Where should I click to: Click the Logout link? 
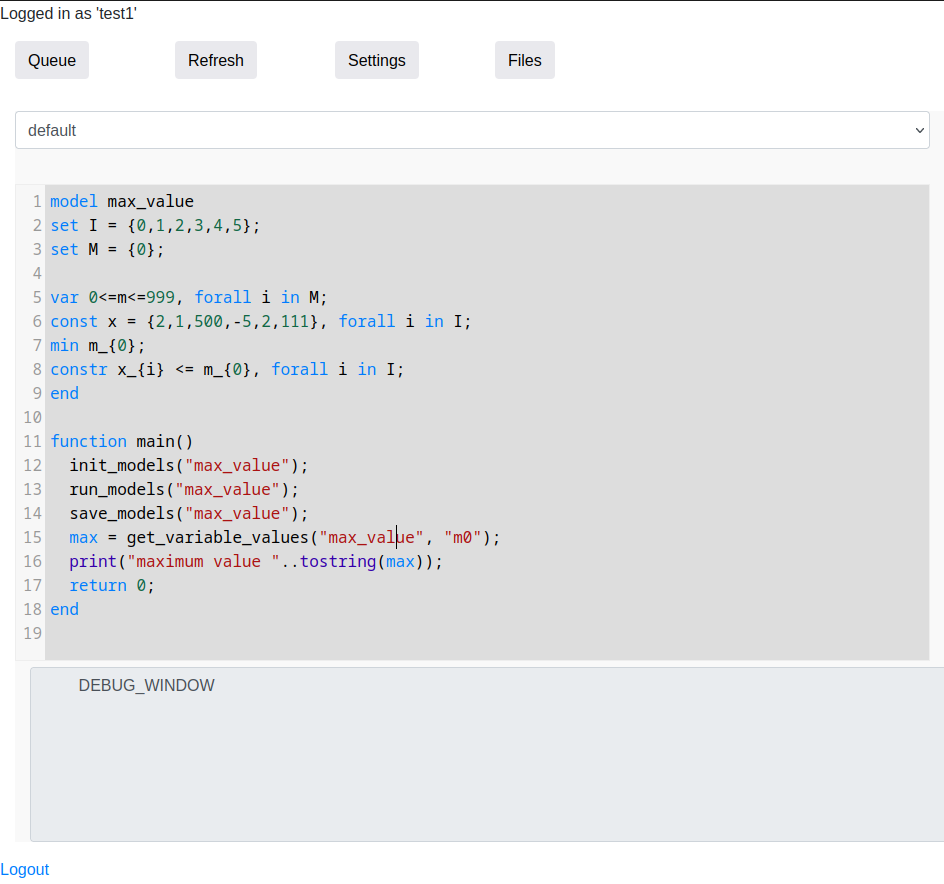(x=25, y=869)
